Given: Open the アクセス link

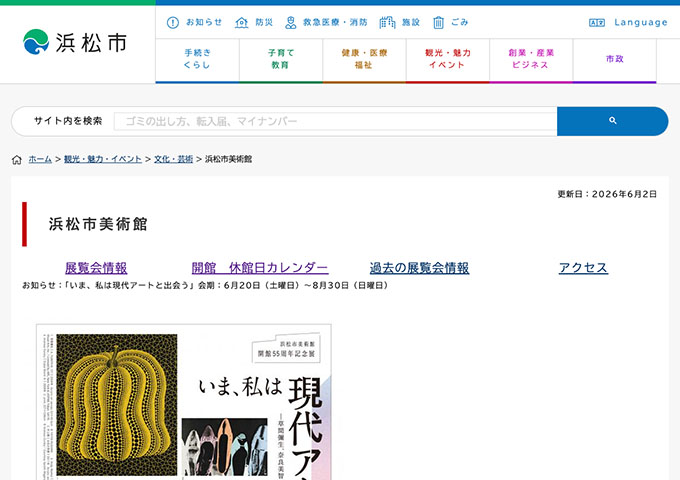Looking at the screenshot, I should point(583,268).
